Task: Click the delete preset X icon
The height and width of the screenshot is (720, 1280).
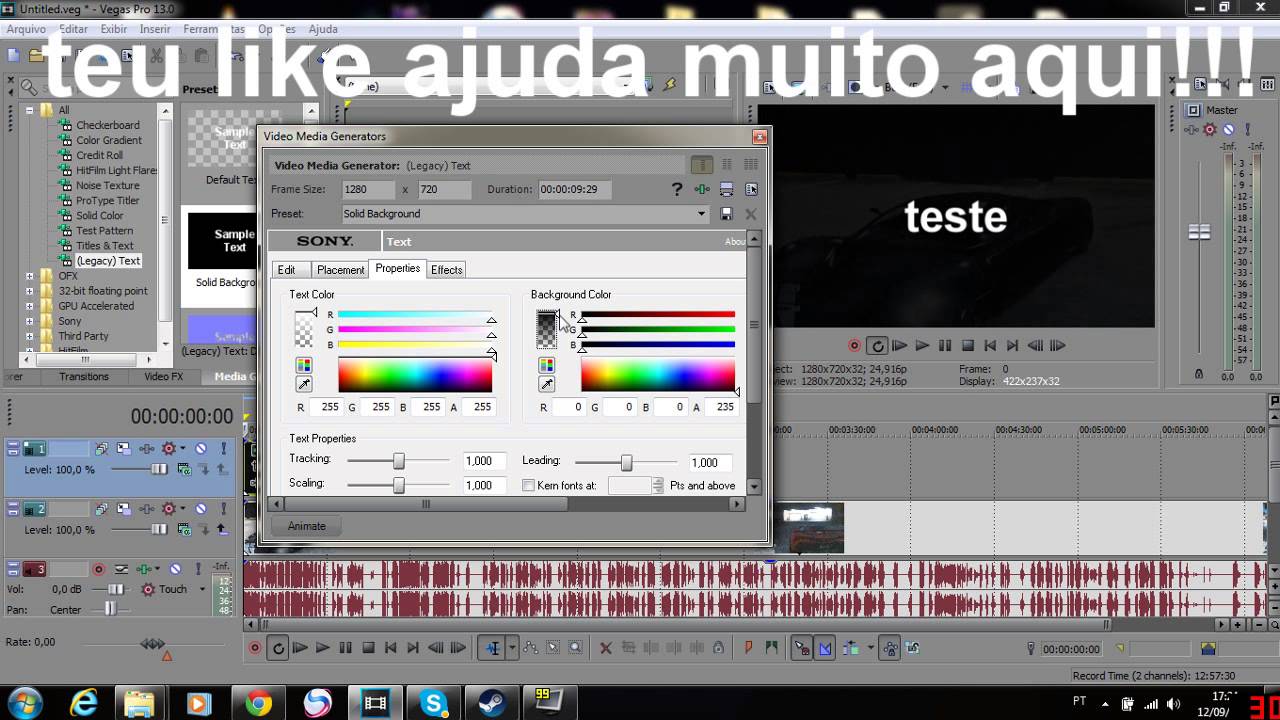Action: pyautogui.click(x=751, y=214)
